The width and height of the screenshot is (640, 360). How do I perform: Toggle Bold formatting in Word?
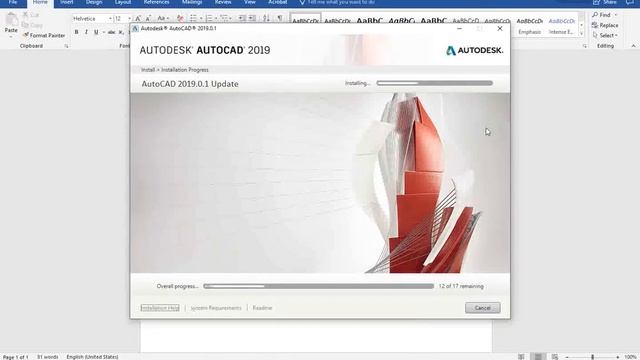[76, 32]
